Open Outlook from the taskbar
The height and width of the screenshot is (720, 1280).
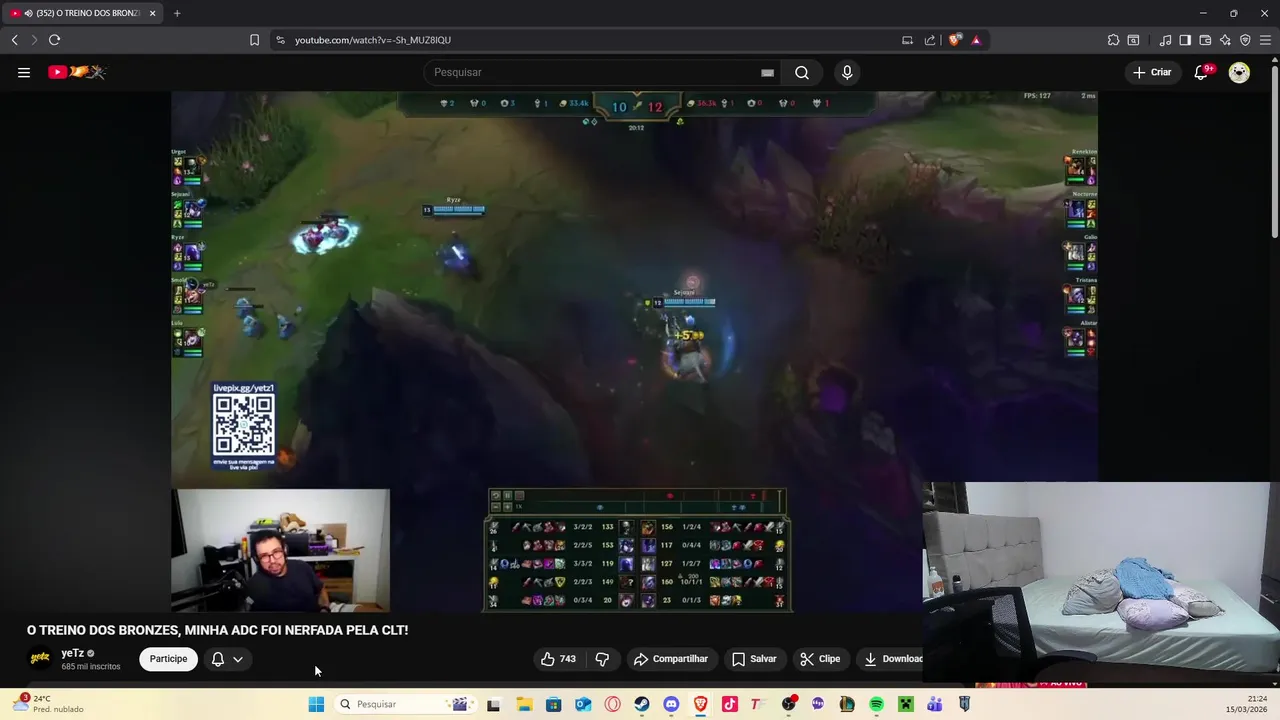(583, 704)
